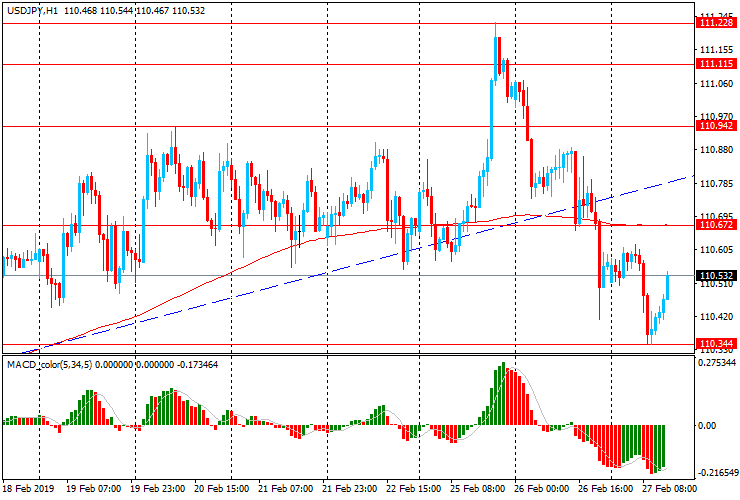Click the 111.115 red price label
The height and width of the screenshot is (500, 740).
(x=717, y=64)
